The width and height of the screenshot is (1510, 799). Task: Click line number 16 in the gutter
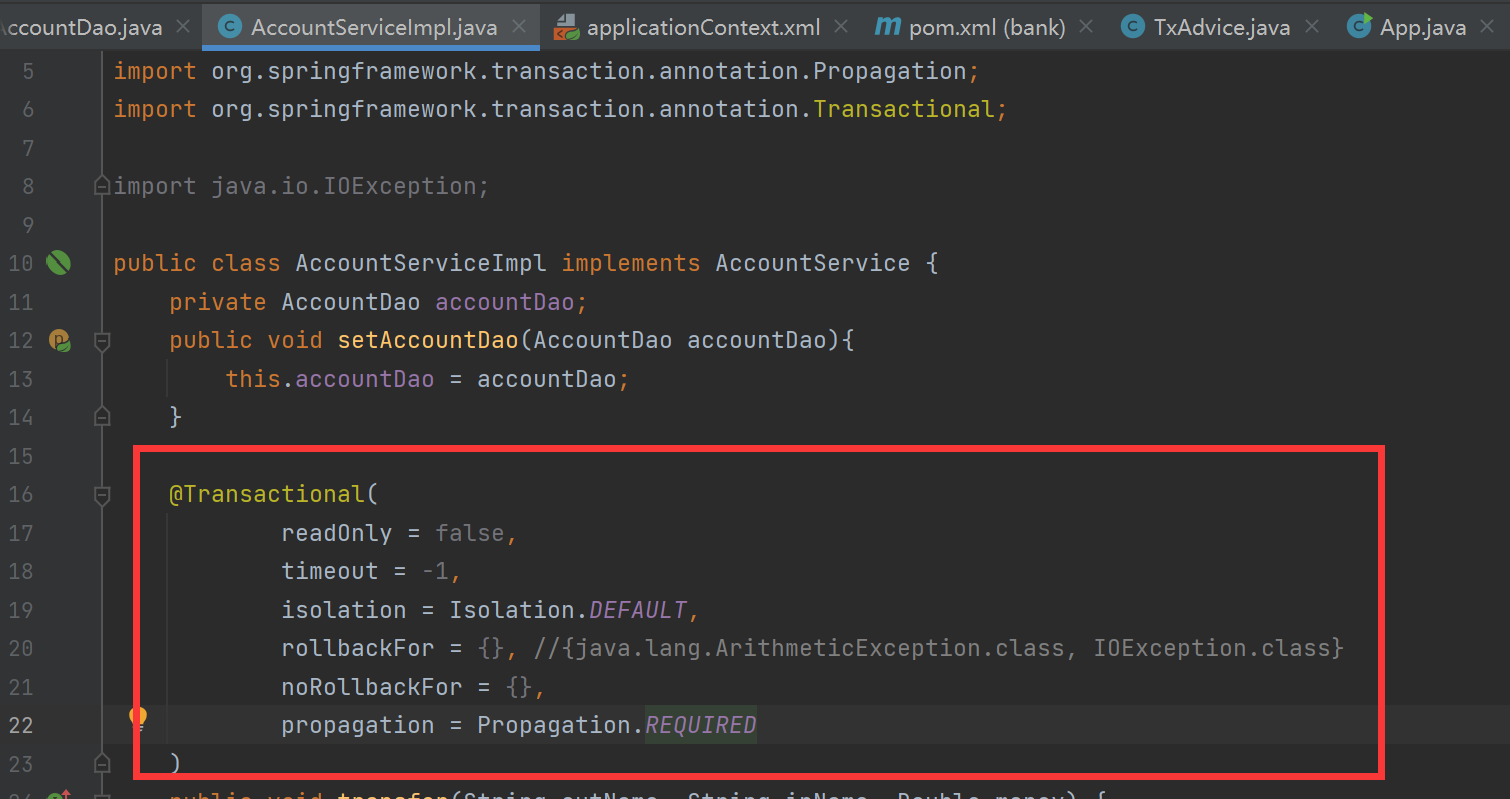tap(21, 494)
